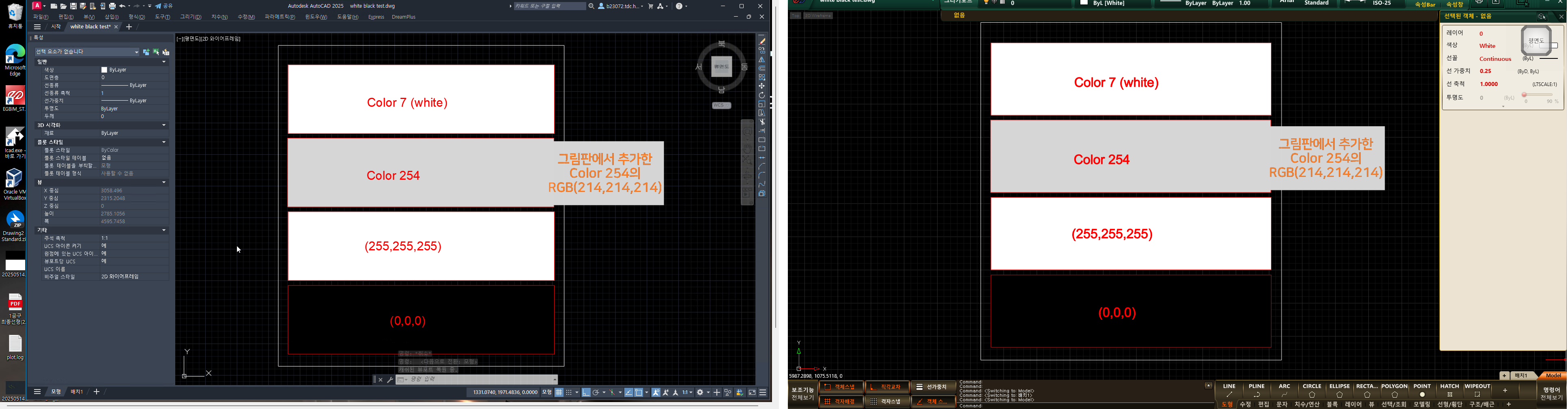Collapse the 일반 section in properties
1568x409 pixels.
click(164, 62)
